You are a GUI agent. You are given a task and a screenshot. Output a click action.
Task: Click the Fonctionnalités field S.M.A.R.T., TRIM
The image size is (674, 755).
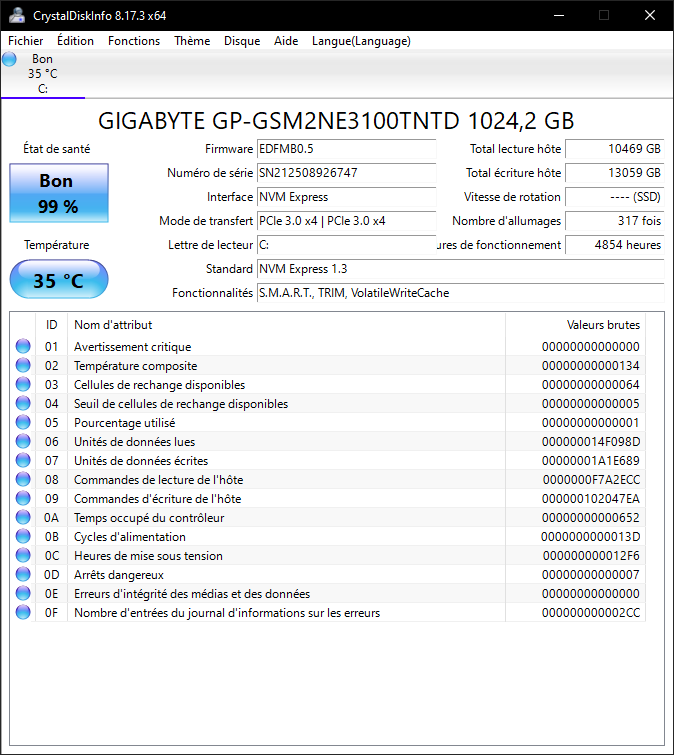[x=461, y=293]
